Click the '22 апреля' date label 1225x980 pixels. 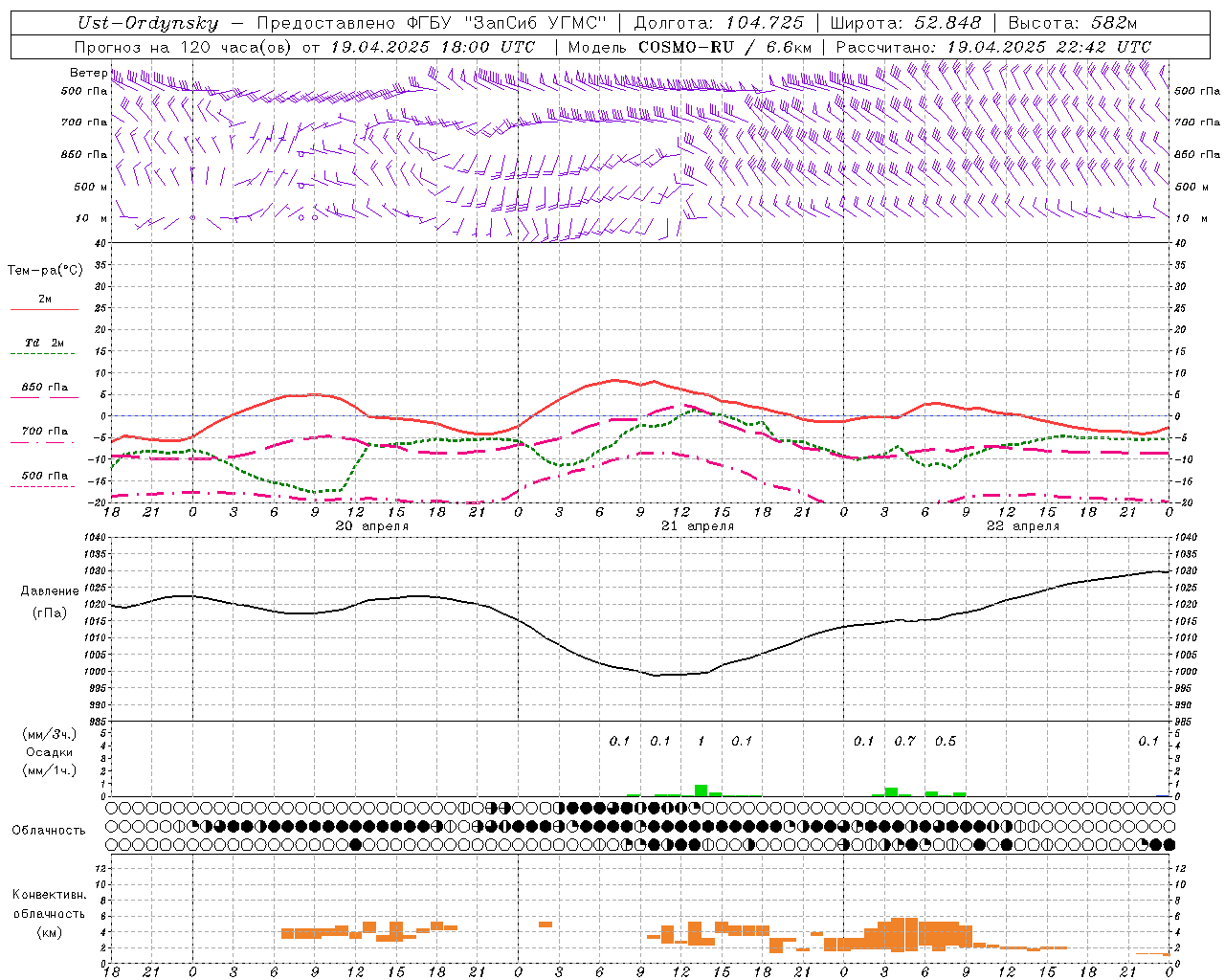1023,526
